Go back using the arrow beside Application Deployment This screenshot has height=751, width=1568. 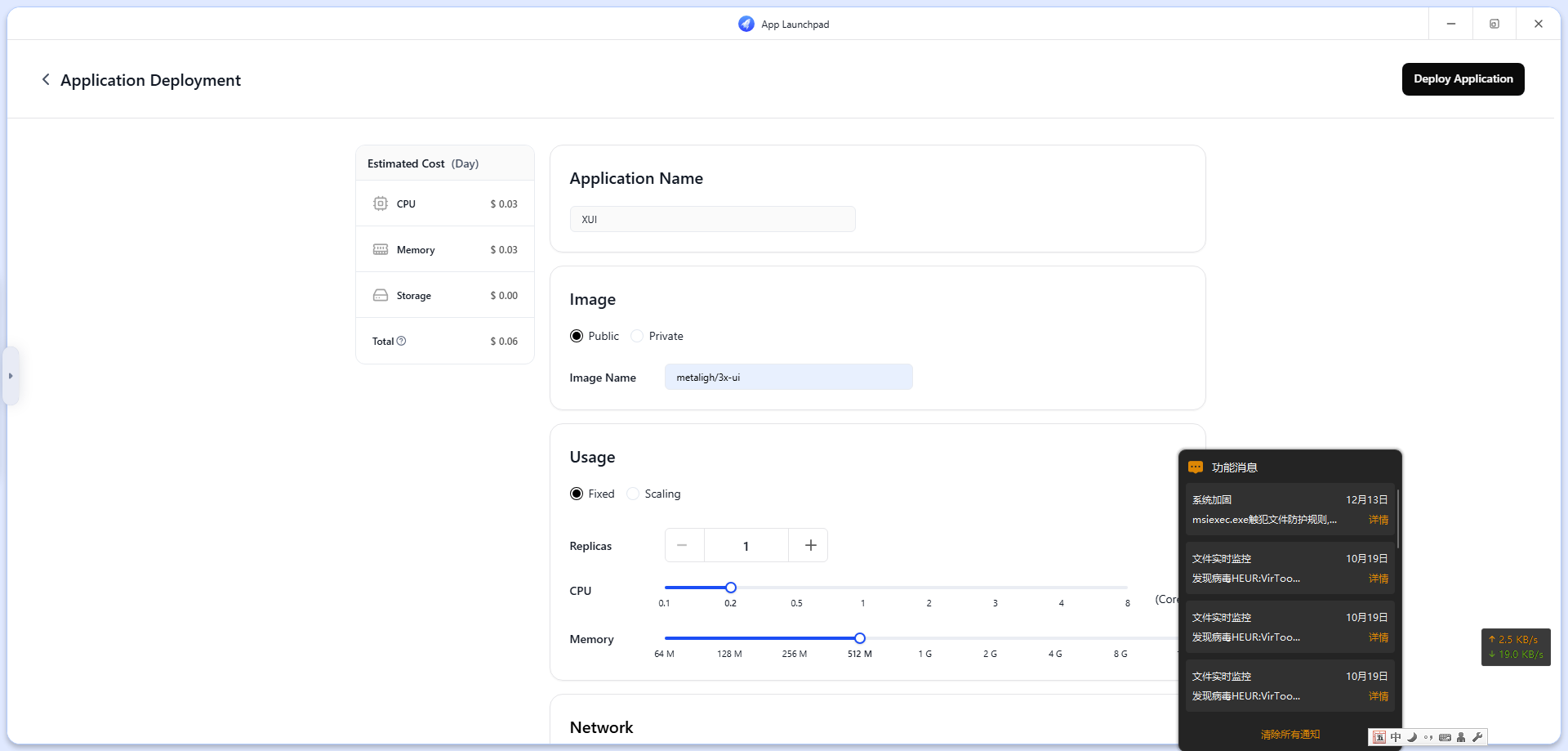(x=46, y=79)
